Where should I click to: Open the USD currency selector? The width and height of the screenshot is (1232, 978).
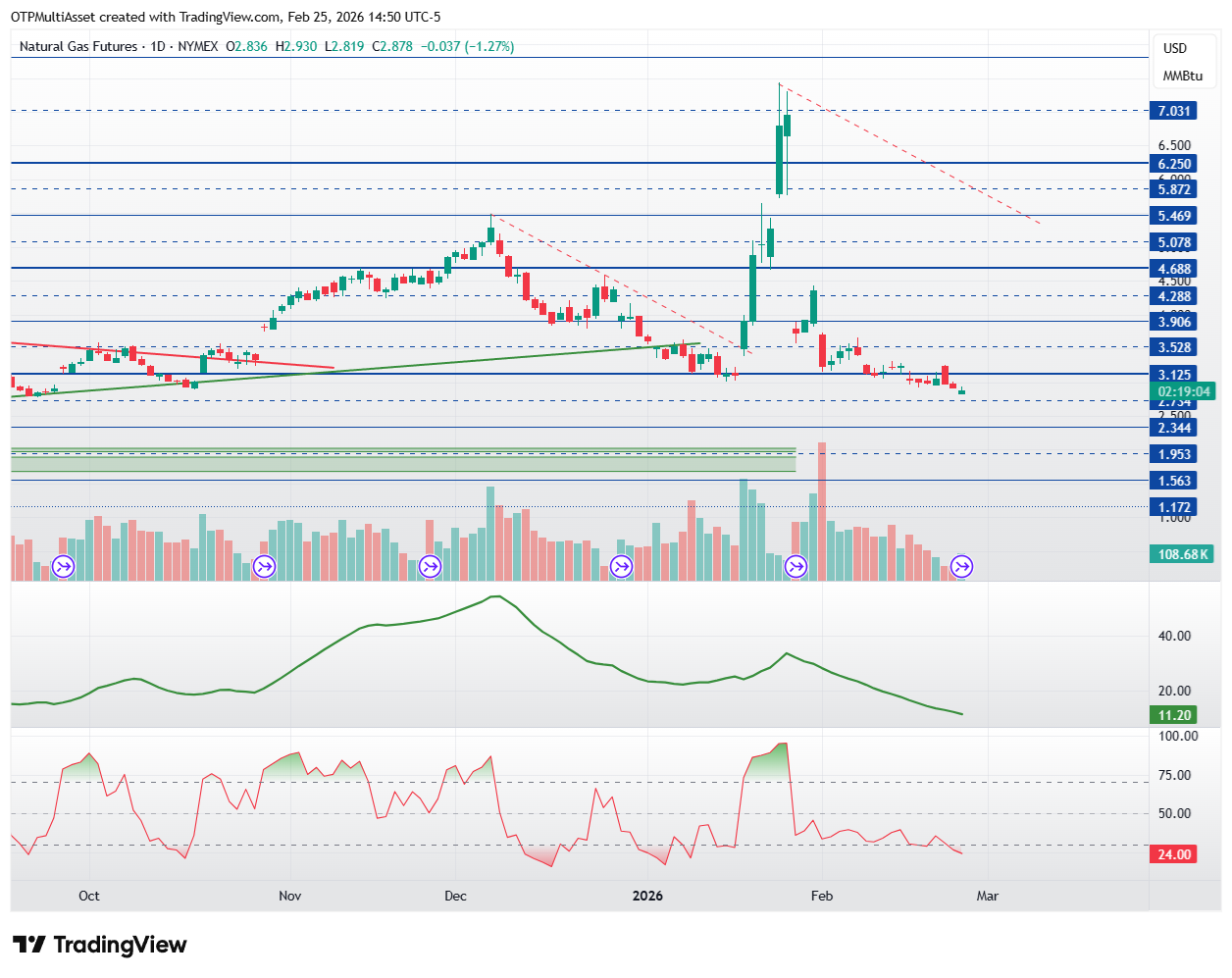[1174, 48]
